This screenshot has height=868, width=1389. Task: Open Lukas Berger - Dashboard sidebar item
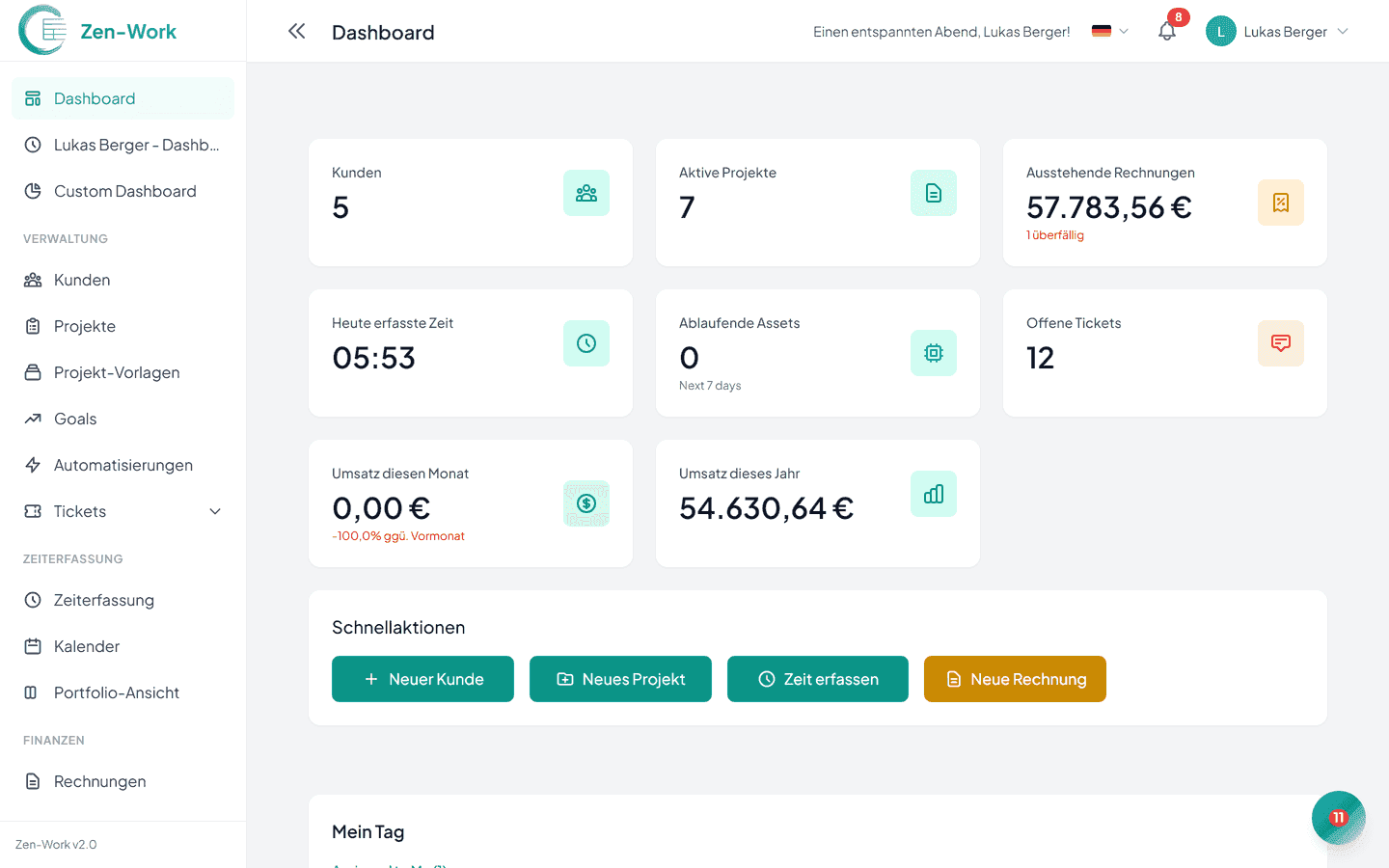123,145
